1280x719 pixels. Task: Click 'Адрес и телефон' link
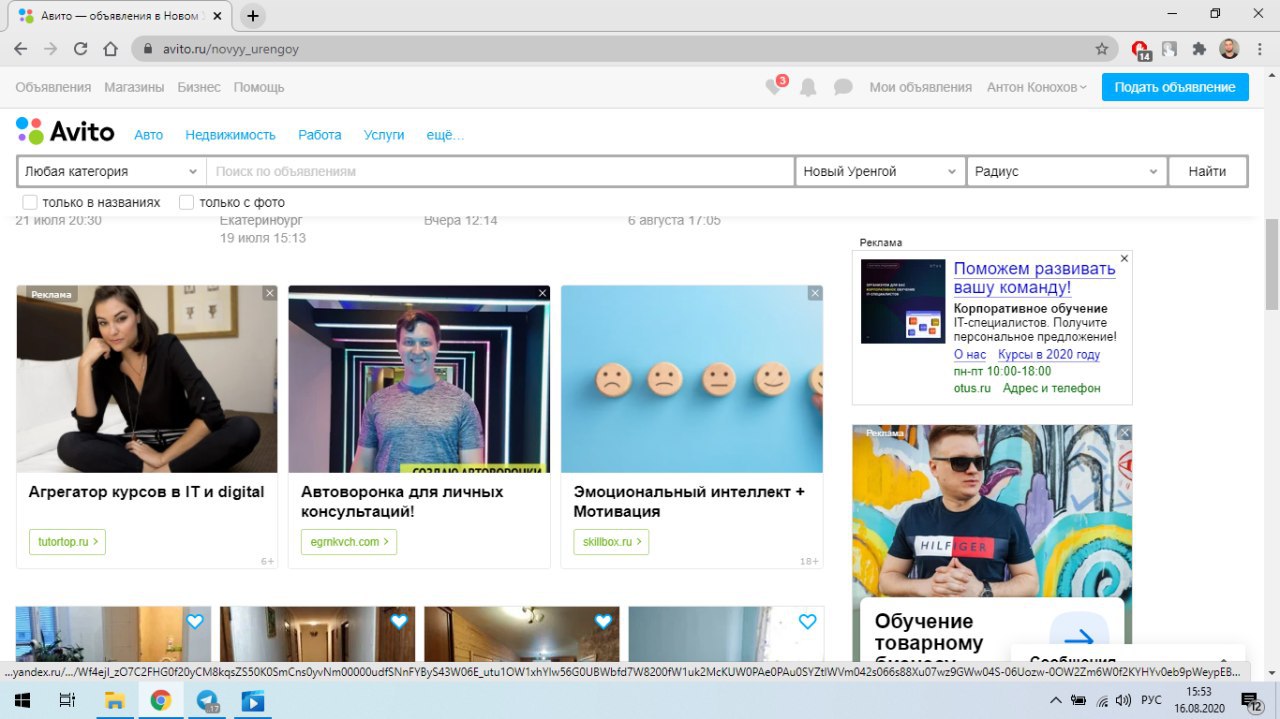[x=1052, y=388]
